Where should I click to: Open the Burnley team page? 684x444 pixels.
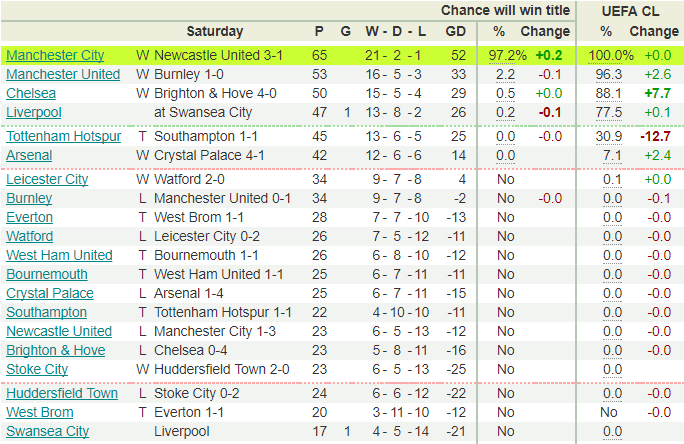(29, 198)
